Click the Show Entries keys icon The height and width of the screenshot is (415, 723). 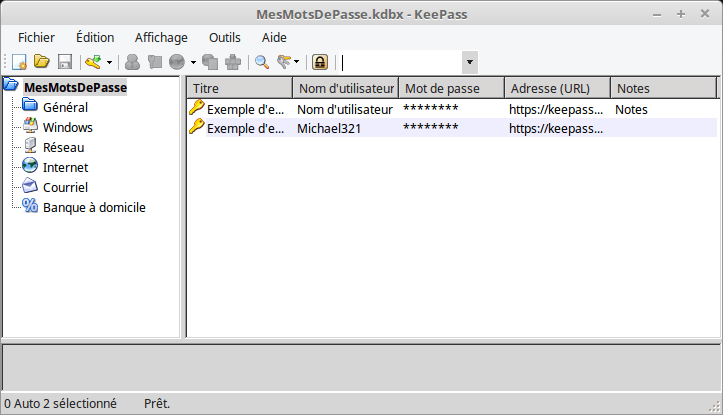284,61
